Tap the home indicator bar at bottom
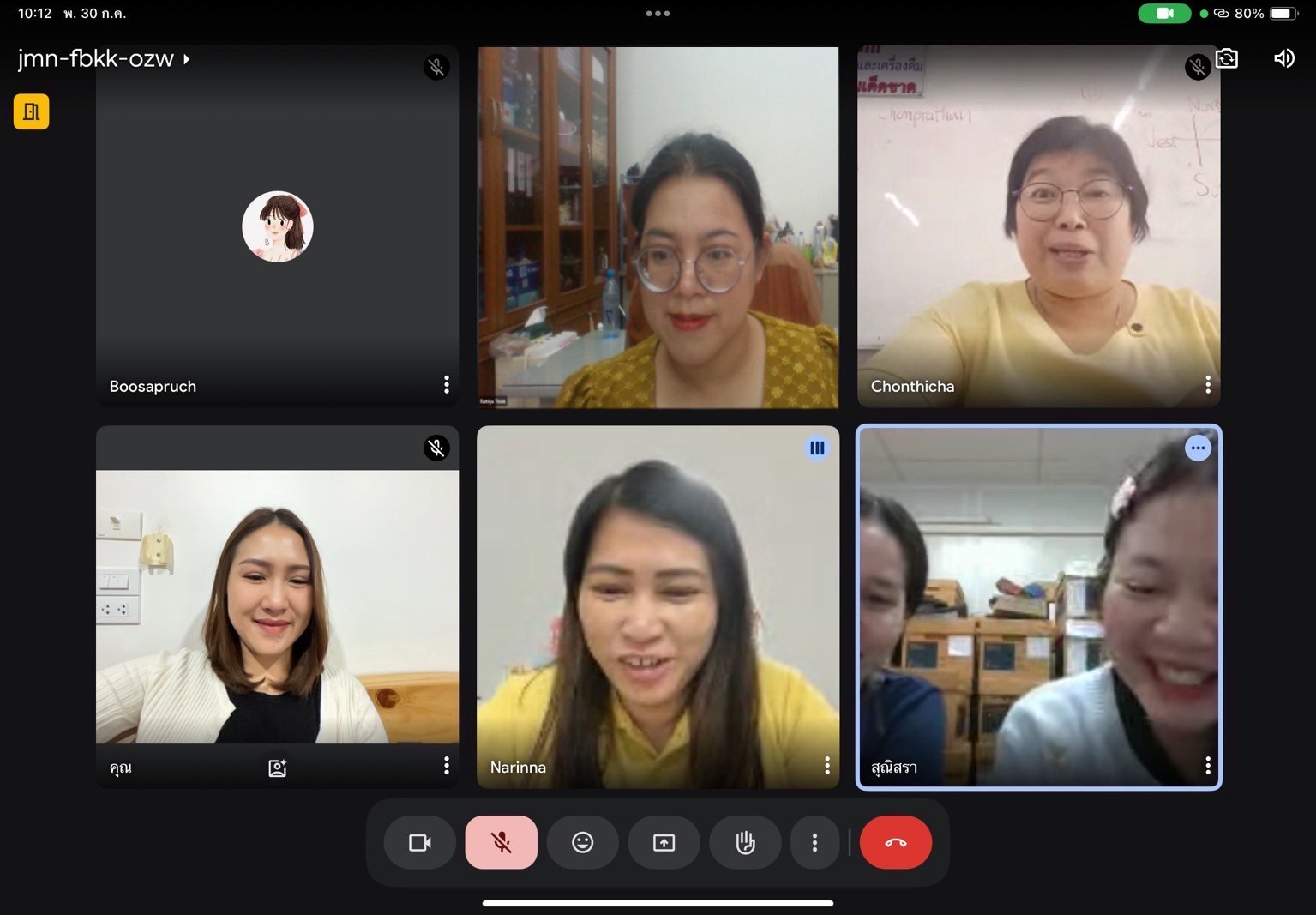This screenshot has width=1316, height=915. [x=658, y=903]
